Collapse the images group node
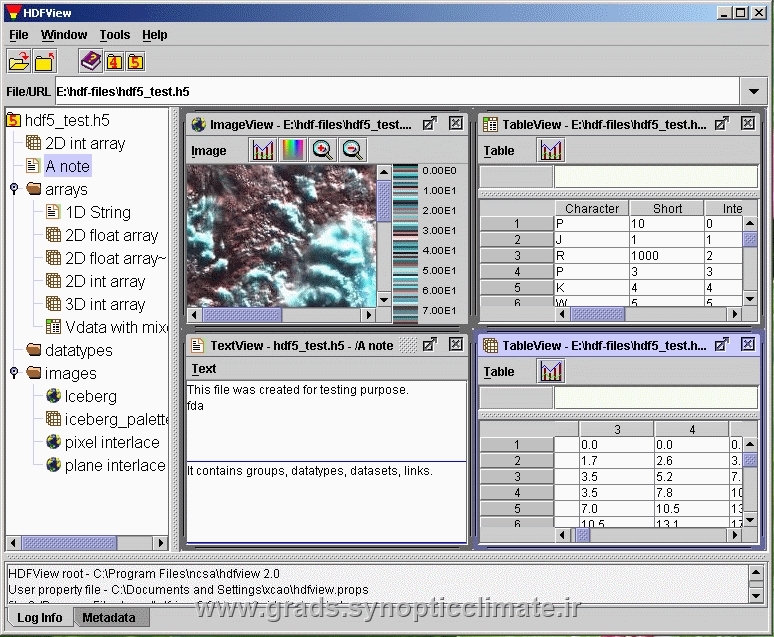The width and height of the screenshot is (774, 637). click(14, 372)
